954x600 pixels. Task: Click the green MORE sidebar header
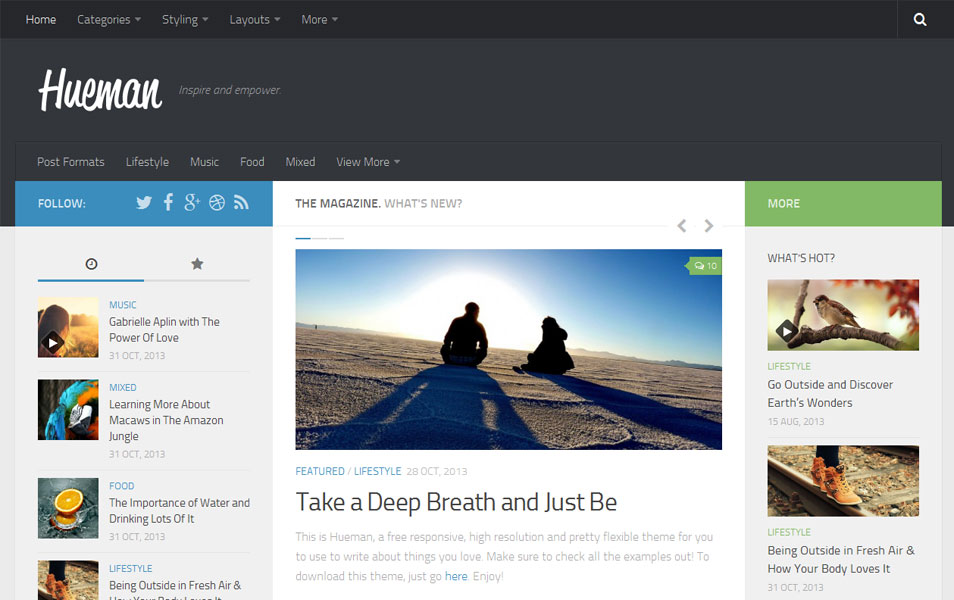click(843, 203)
